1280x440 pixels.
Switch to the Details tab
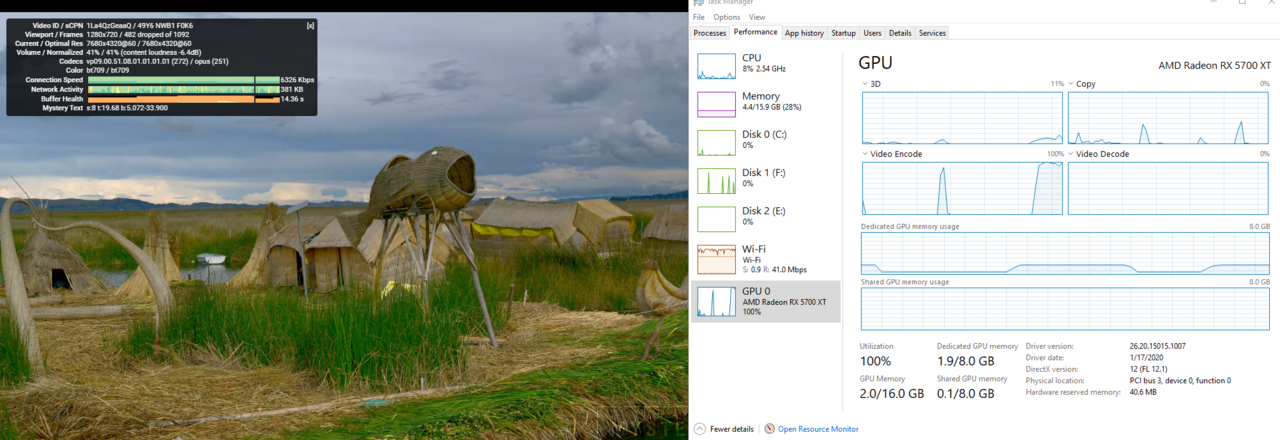pyautogui.click(x=900, y=33)
